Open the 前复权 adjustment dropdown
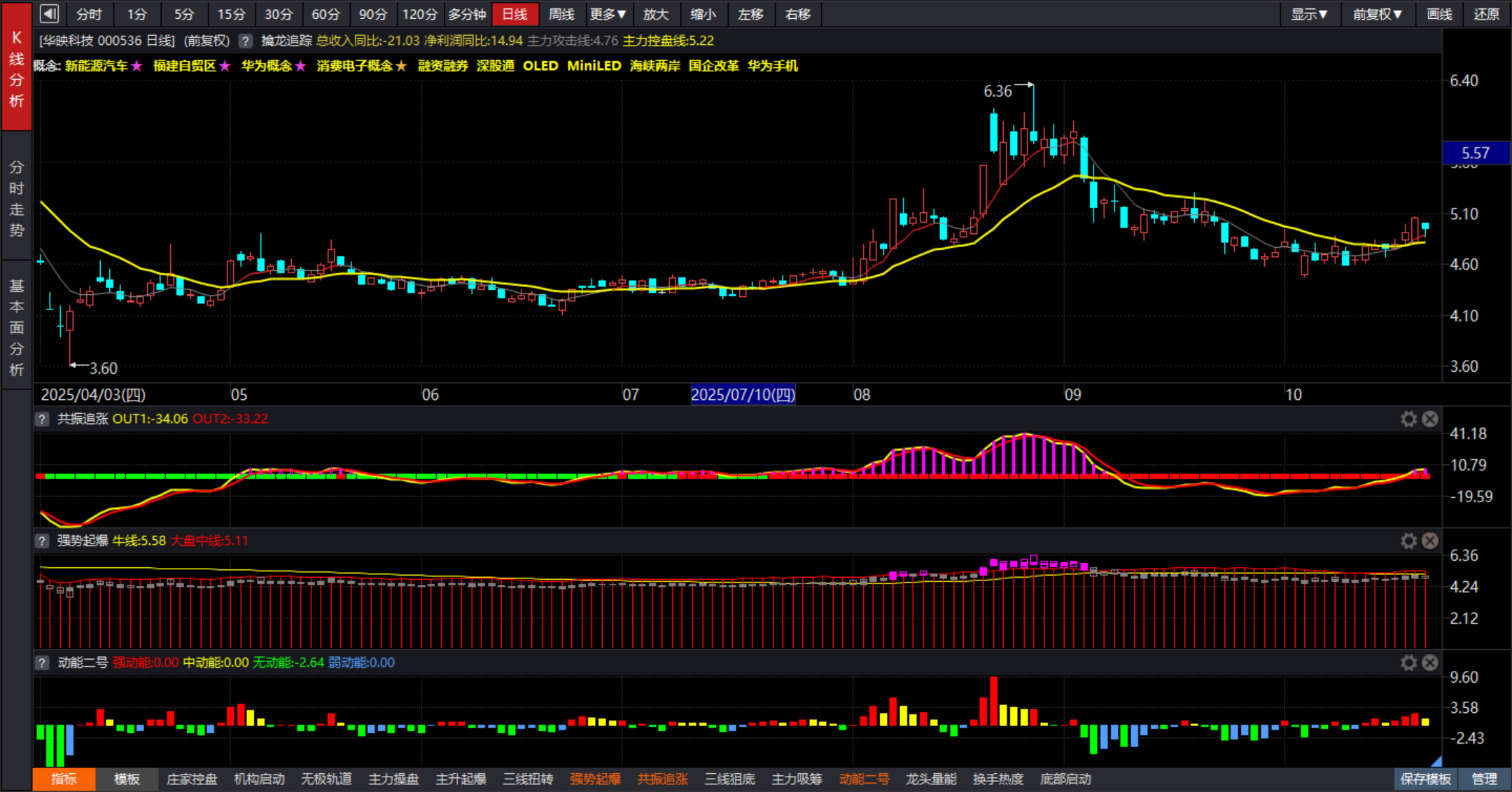The image size is (1512, 792). point(1377,14)
